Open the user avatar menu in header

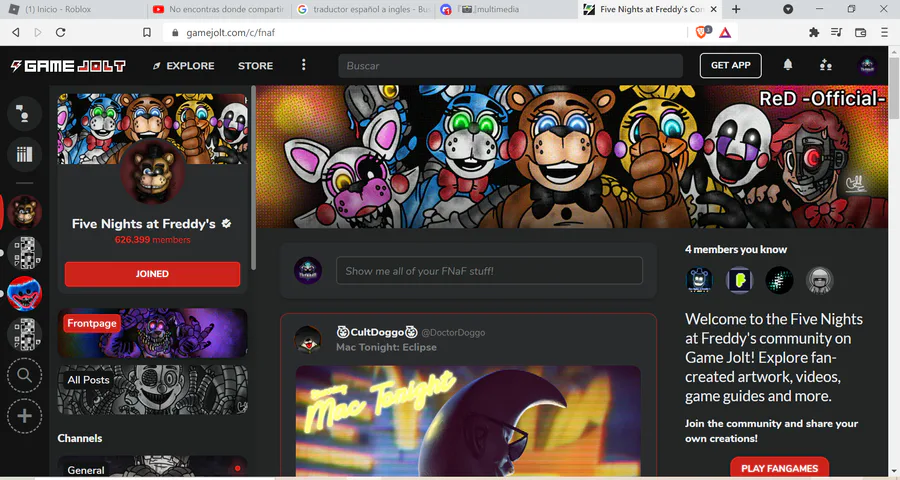click(x=867, y=66)
